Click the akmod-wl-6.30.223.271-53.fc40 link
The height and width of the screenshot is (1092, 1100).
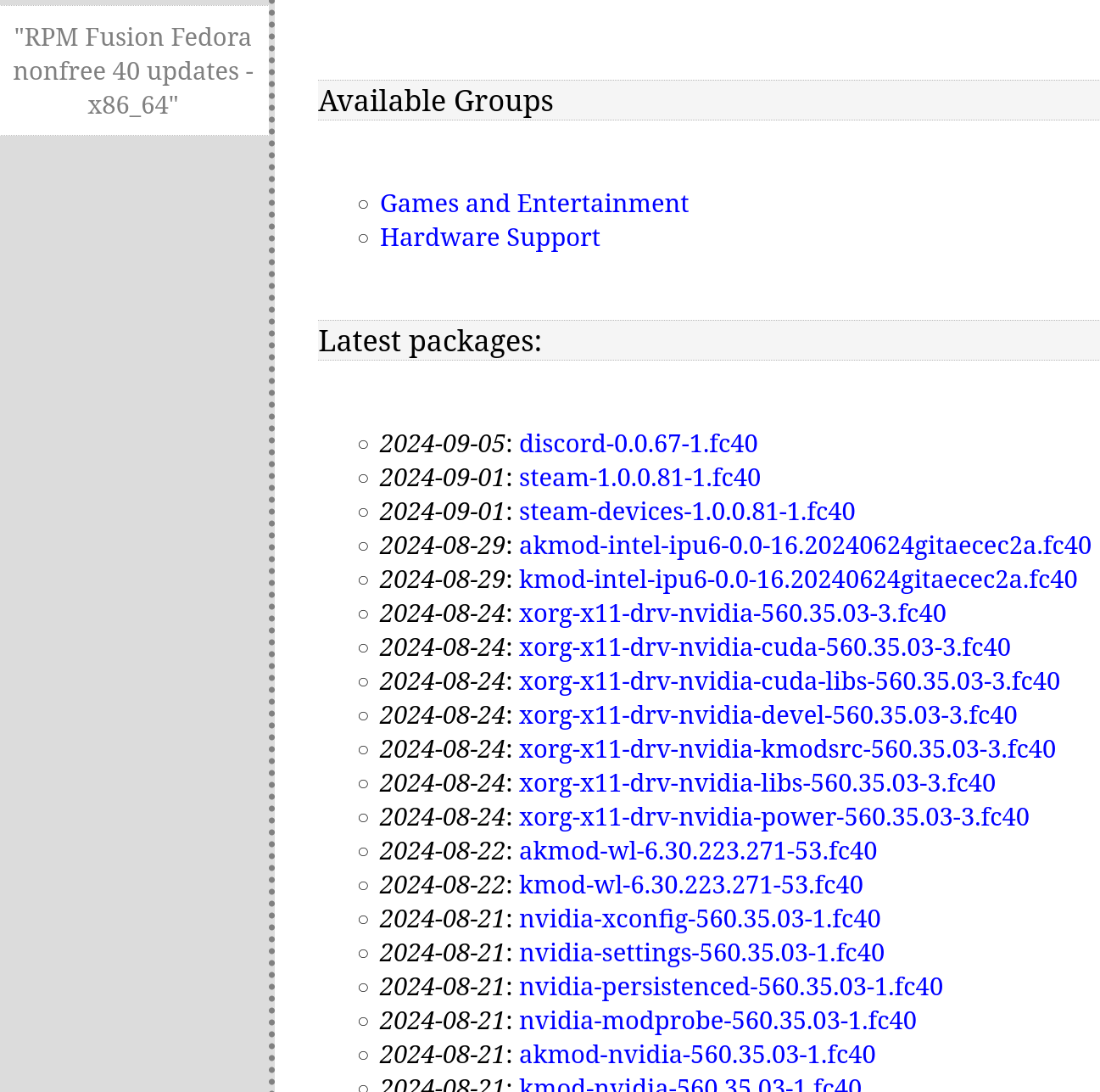[x=698, y=851]
